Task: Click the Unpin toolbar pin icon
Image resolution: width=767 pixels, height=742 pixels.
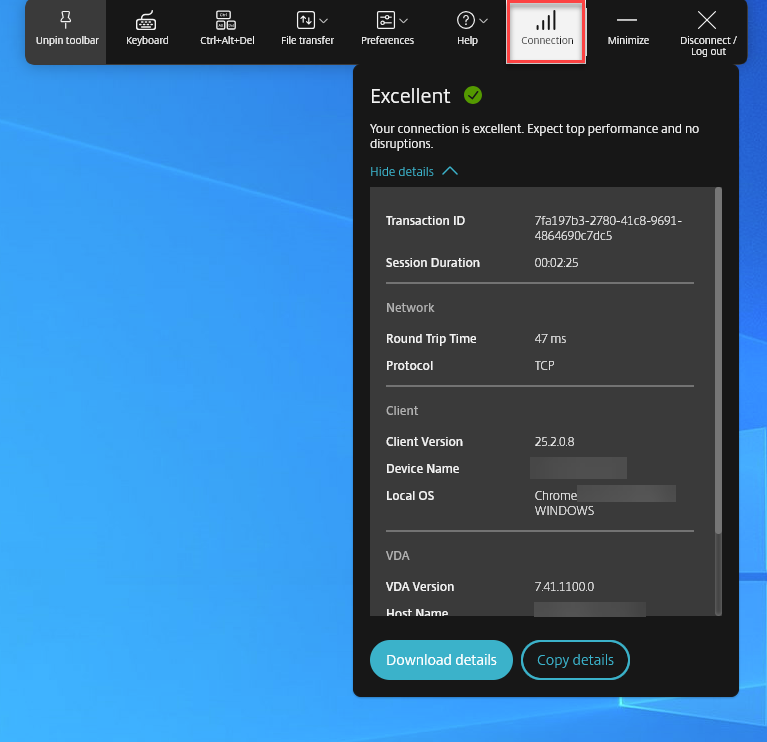Action: 65,20
